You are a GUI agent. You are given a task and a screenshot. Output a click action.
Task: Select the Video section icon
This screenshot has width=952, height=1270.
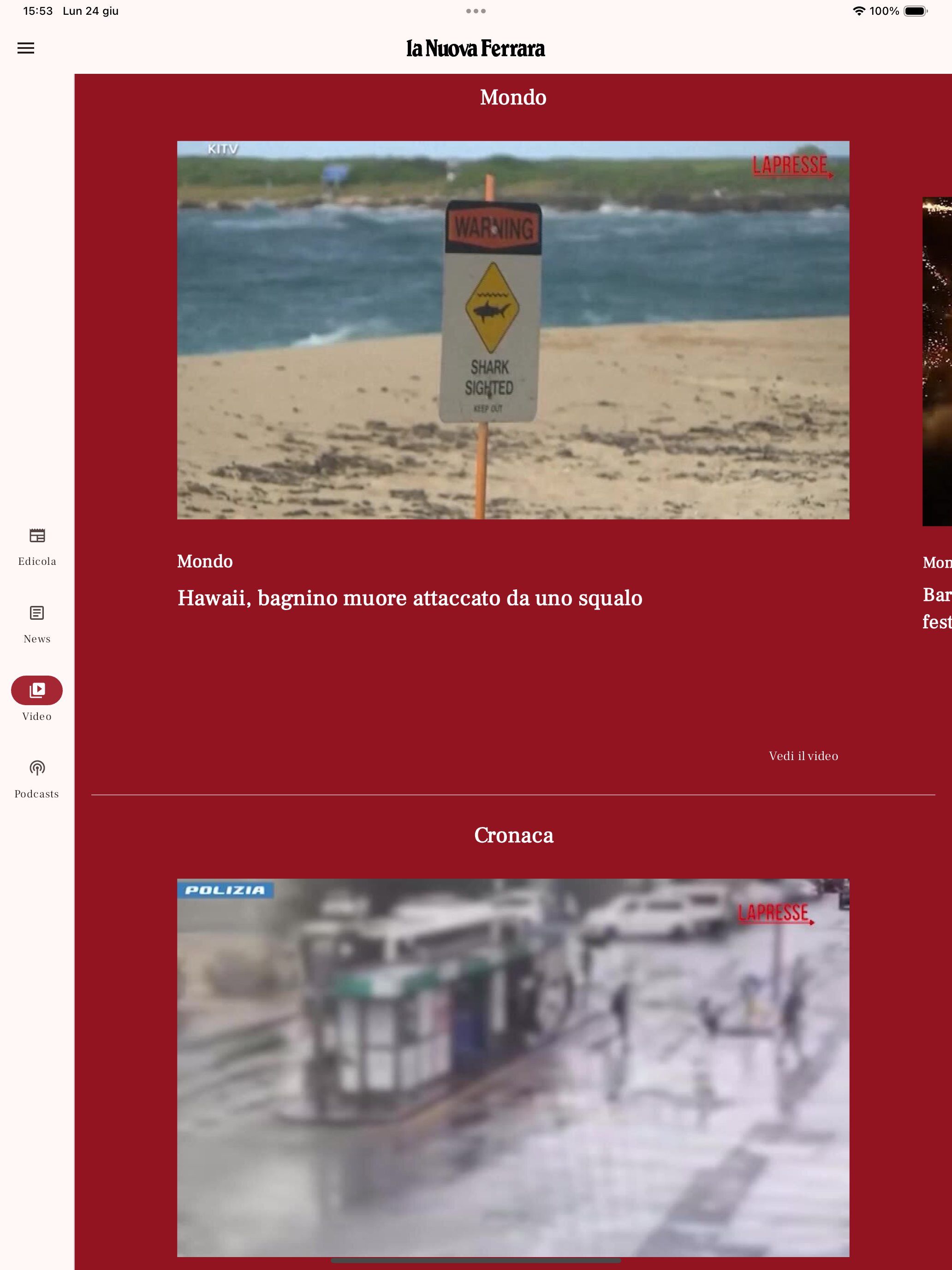coord(37,690)
